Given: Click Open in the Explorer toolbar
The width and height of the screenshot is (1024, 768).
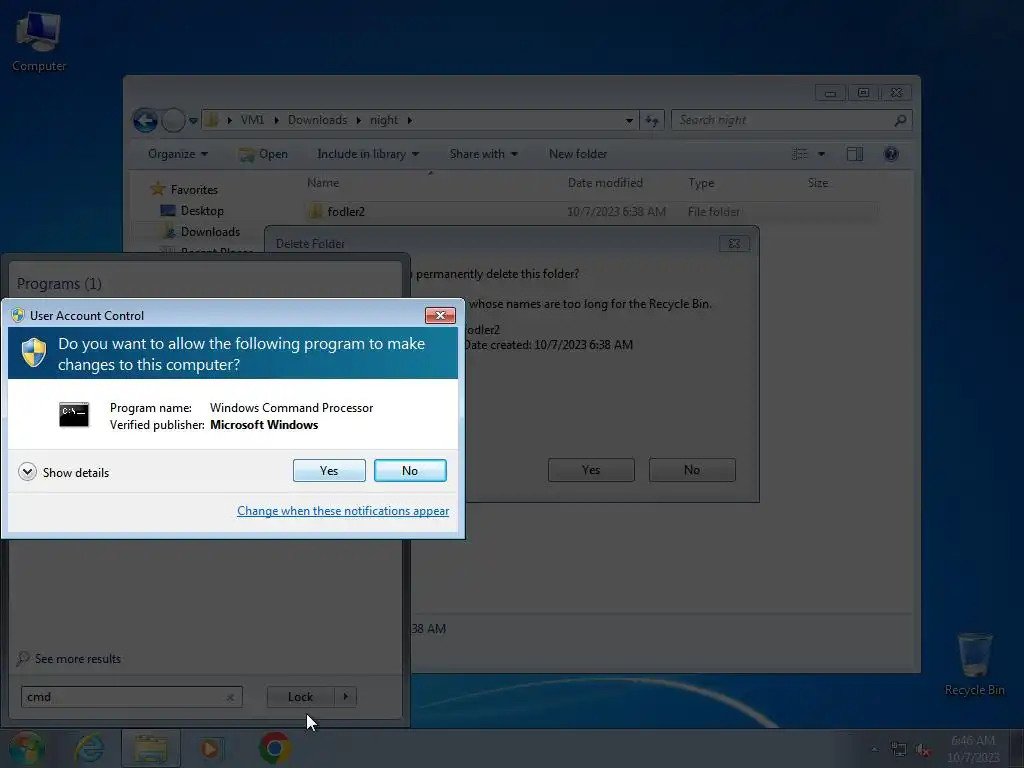Looking at the screenshot, I should coord(264,154).
